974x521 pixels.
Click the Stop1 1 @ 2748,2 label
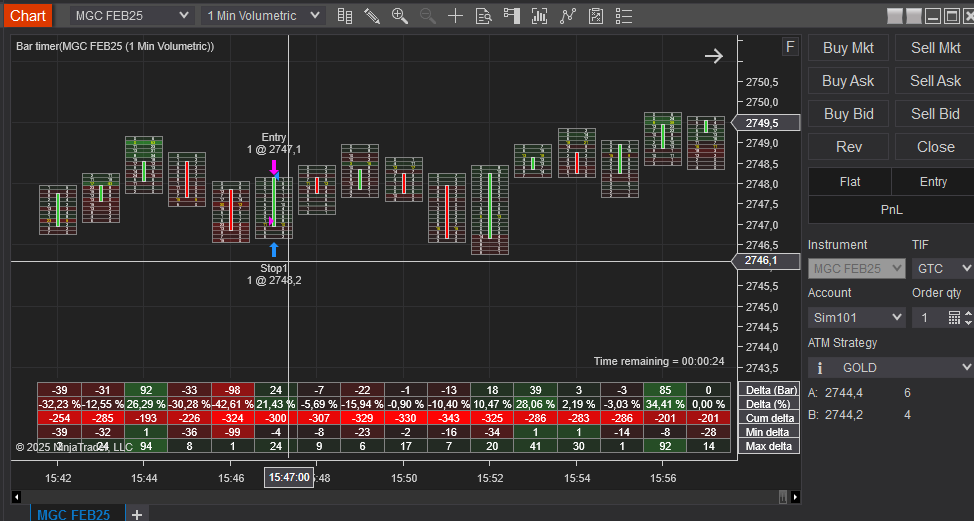click(x=274, y=274)
